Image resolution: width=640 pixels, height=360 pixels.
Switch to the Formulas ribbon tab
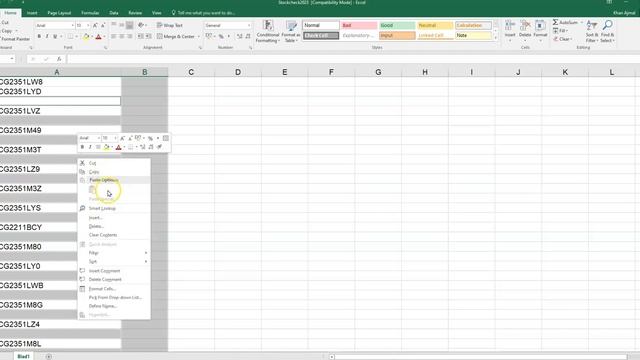tap(90, 13)
